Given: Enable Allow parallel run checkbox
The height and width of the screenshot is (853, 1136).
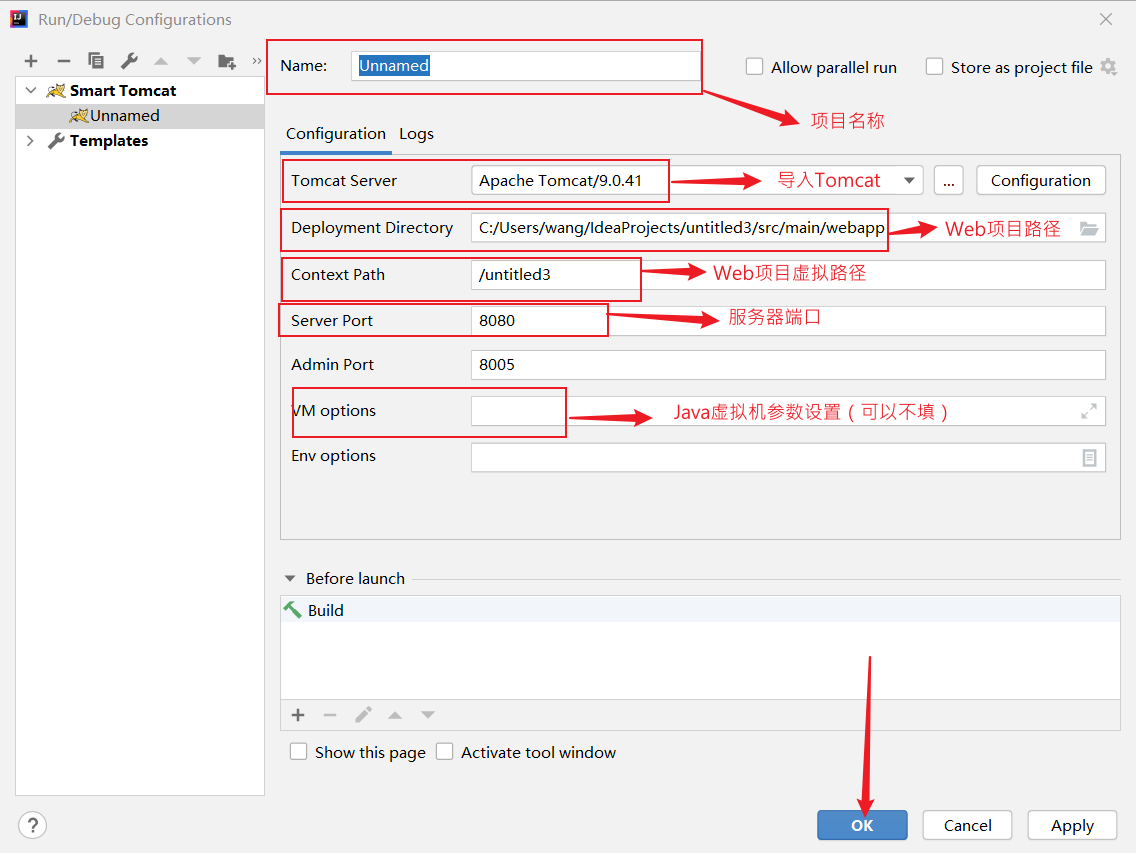Looking at the screenshot, I should click(x=755, y=67).
